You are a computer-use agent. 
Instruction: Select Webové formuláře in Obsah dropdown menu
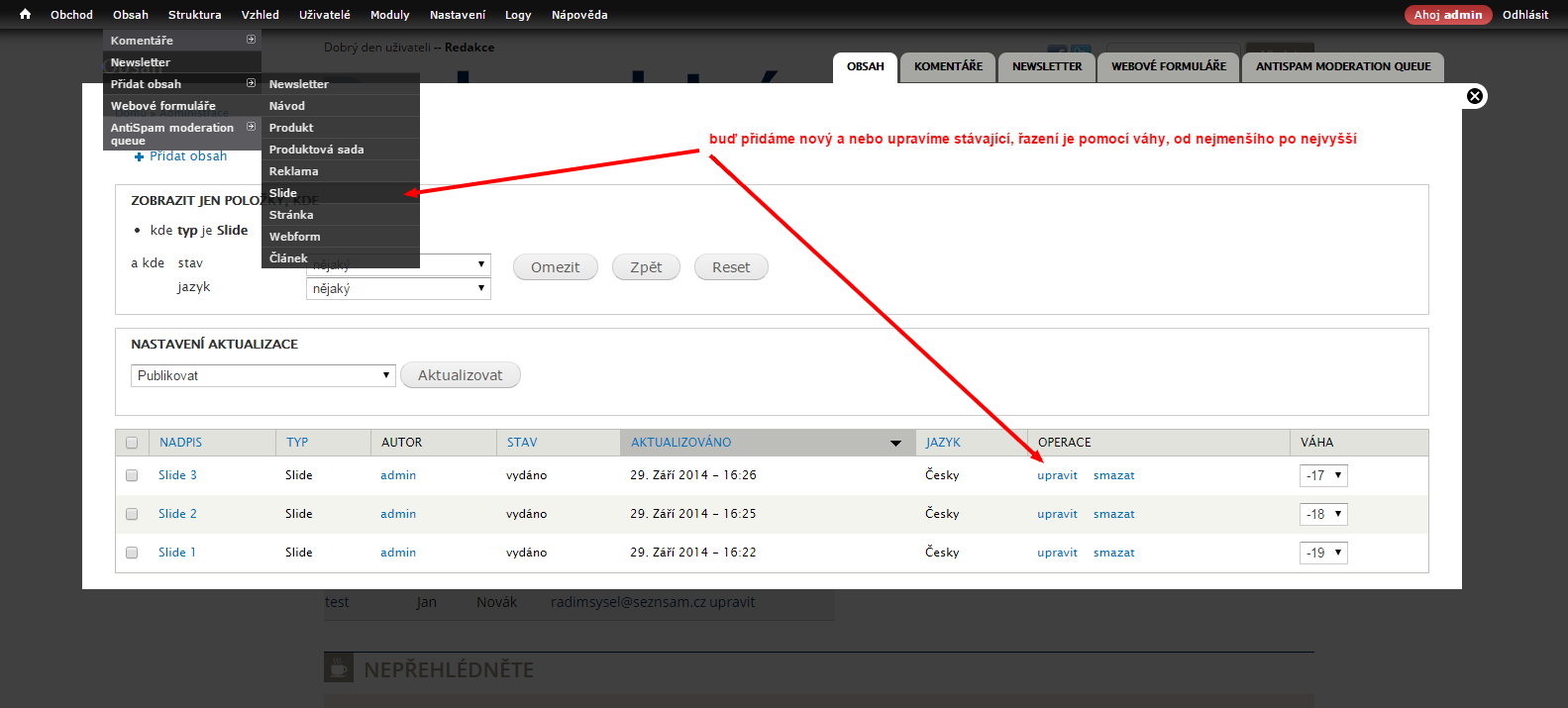point(182,106)
